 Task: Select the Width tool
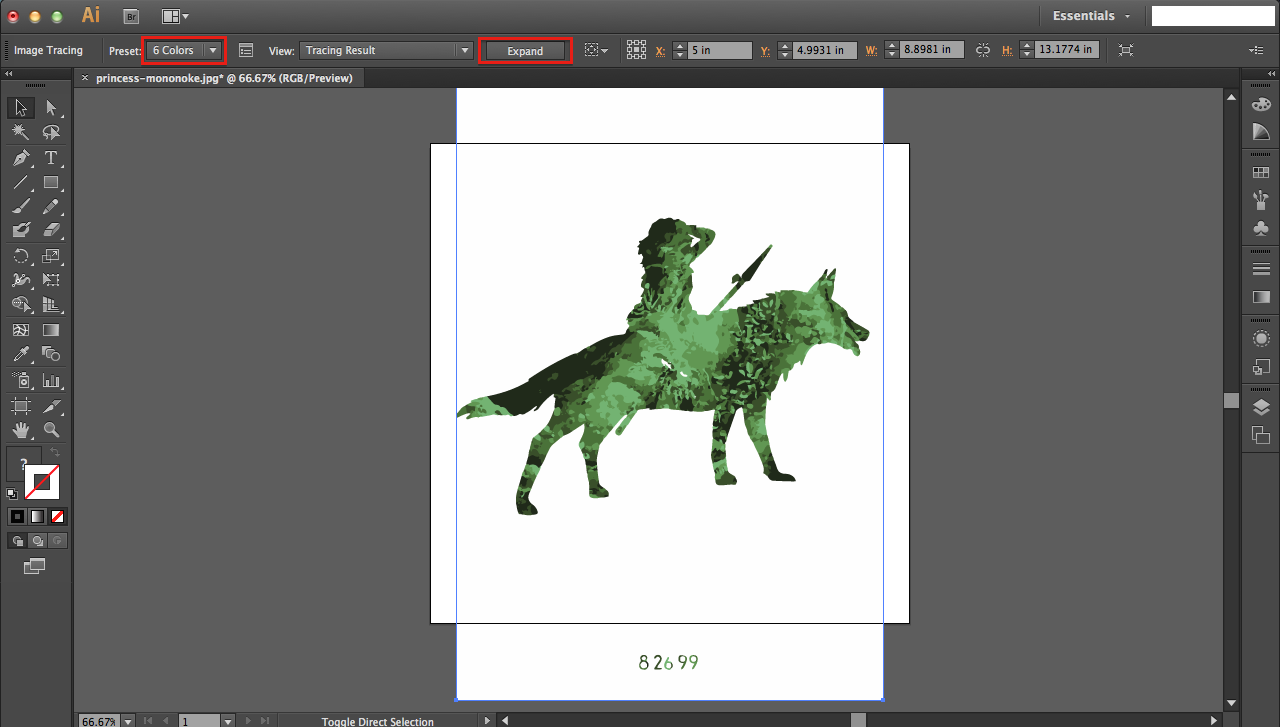21,280
